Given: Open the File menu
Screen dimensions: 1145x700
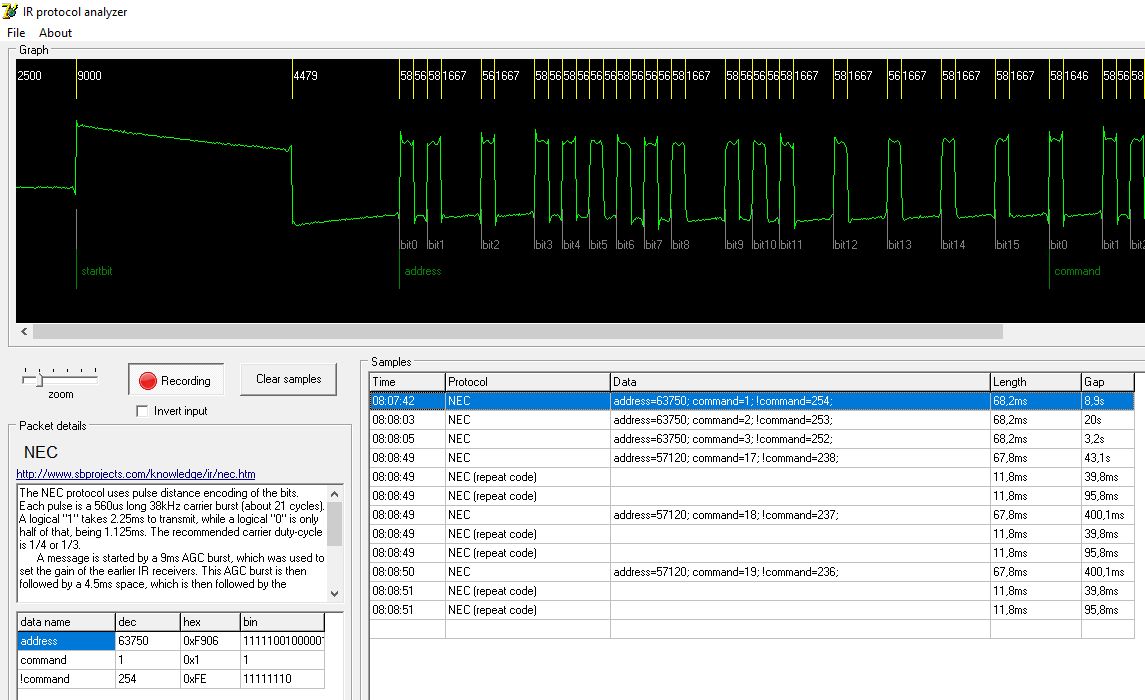Looking at the screenshot, I should [16, 33].
